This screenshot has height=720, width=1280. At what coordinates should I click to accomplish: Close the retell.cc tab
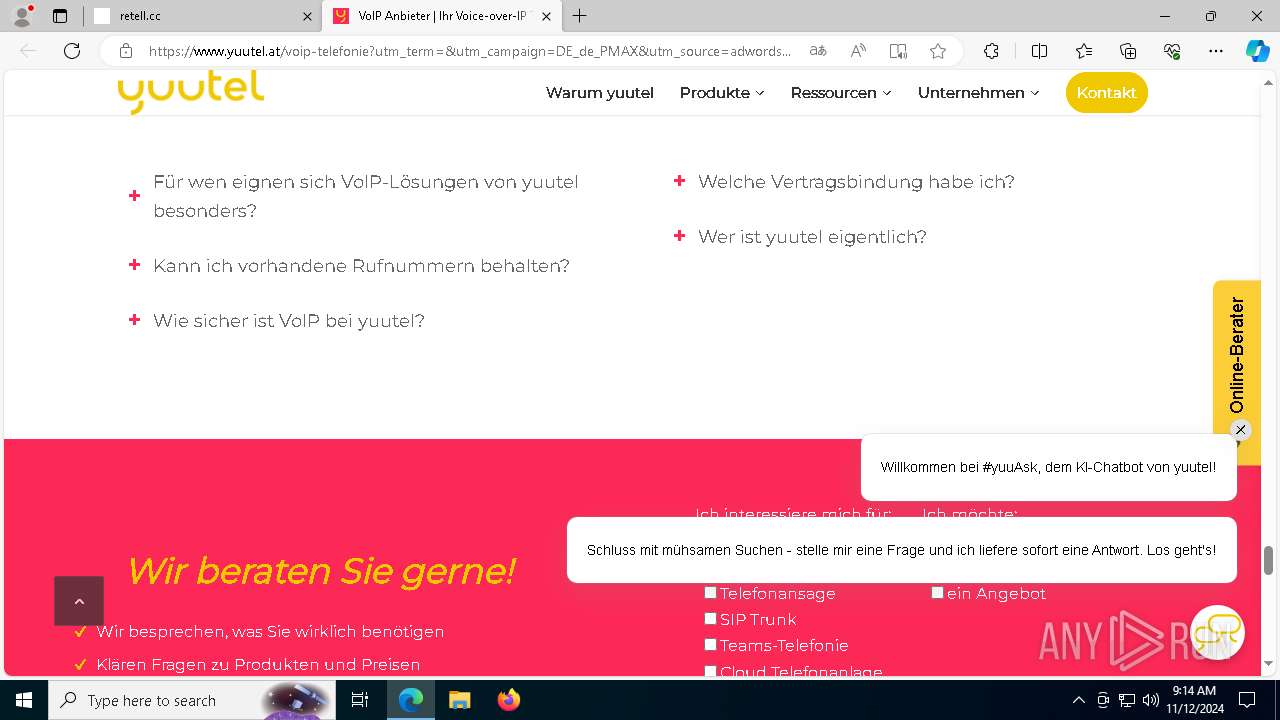[x=307, y=16]
